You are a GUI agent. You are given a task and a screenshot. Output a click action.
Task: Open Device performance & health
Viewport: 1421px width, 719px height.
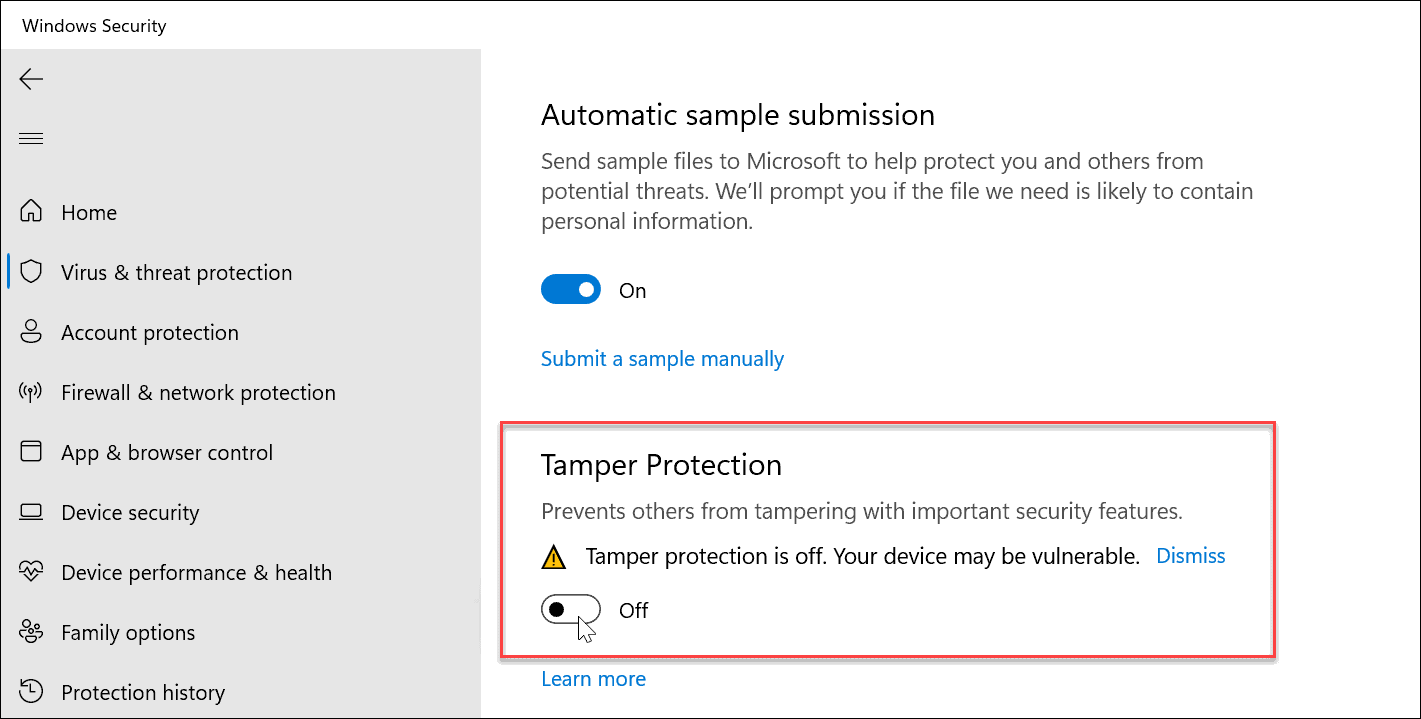pyautogui.click(x=196, y=571)
